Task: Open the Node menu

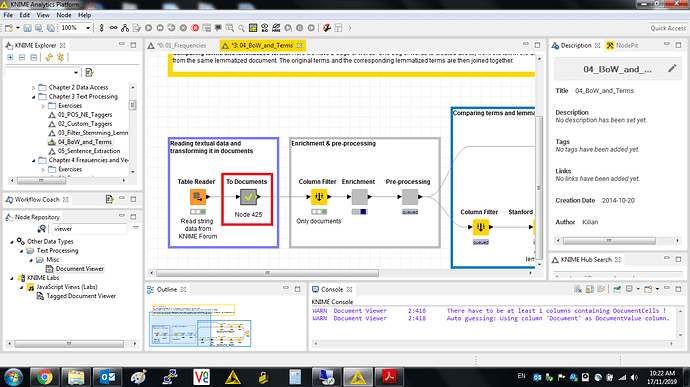Action: pyautogui.click(x=64, y=15)
